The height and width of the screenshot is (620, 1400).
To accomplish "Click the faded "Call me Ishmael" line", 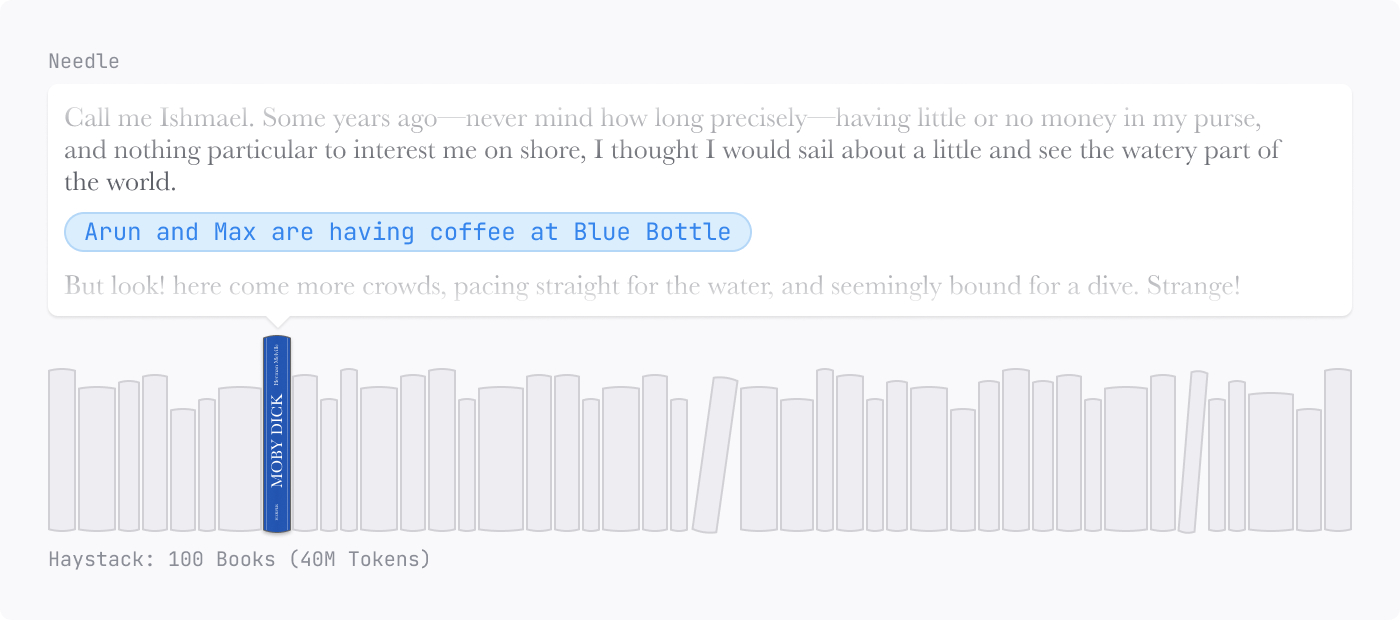I will 662,119.
